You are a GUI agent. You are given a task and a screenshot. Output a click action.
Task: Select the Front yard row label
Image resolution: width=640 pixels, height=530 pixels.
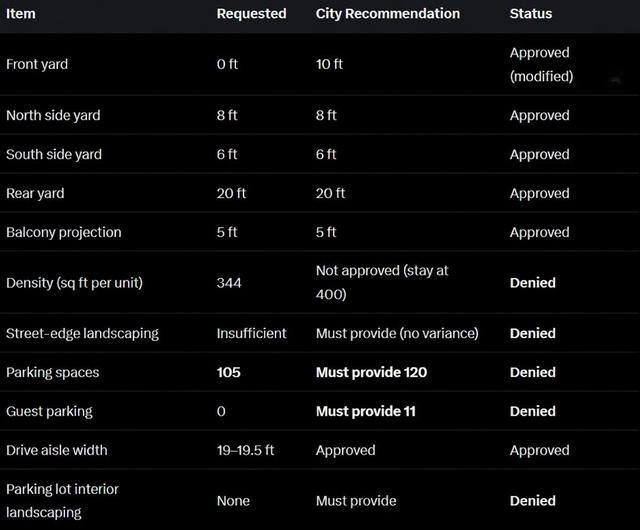[37, 65]
